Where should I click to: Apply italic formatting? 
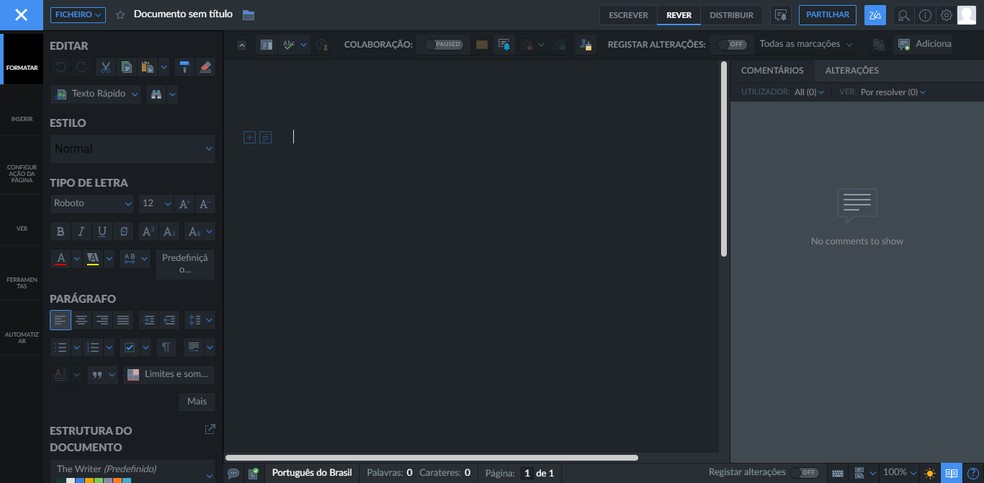point(81,232)
